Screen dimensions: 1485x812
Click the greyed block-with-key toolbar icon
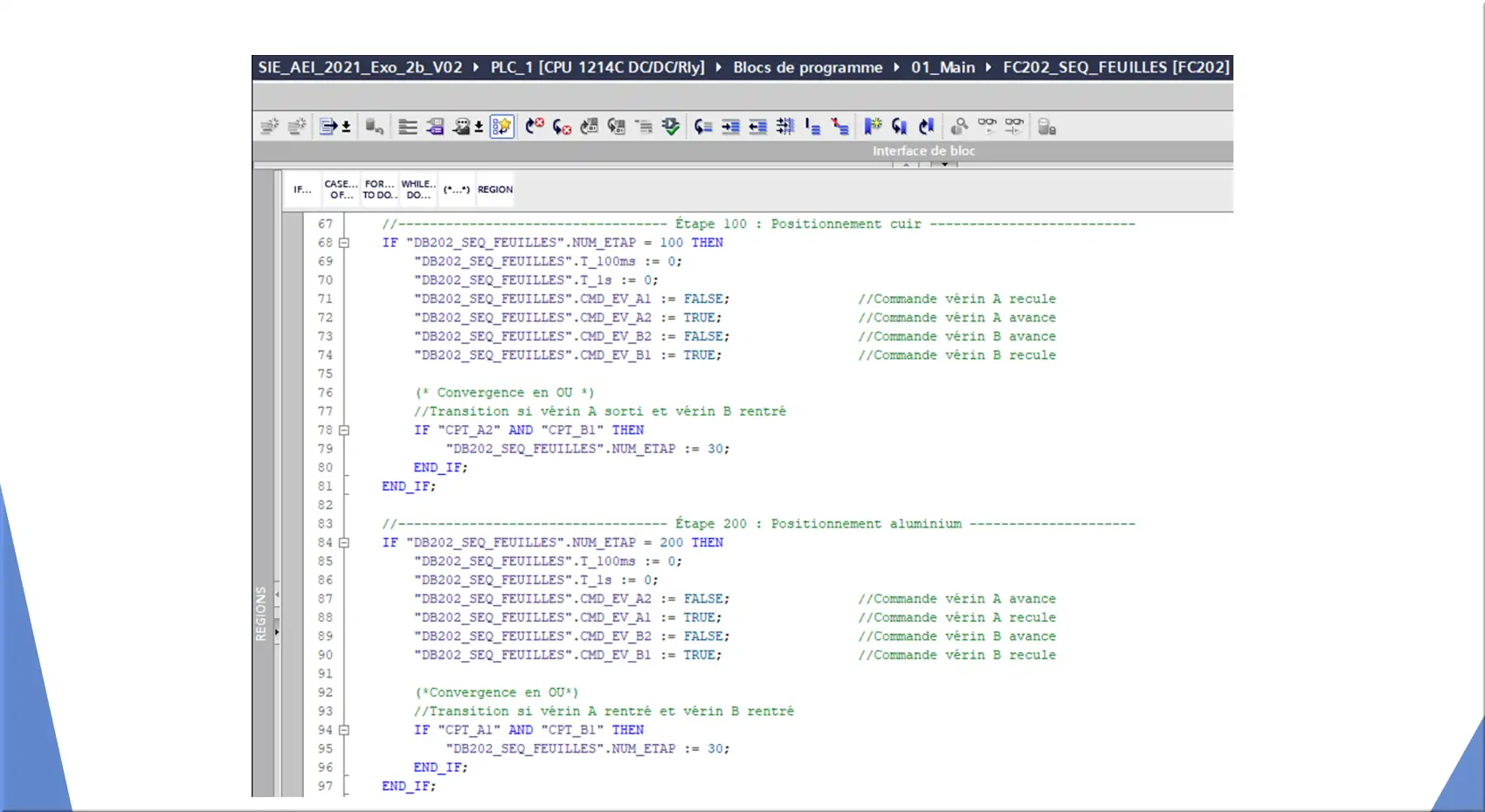click(x=374, y=127)
